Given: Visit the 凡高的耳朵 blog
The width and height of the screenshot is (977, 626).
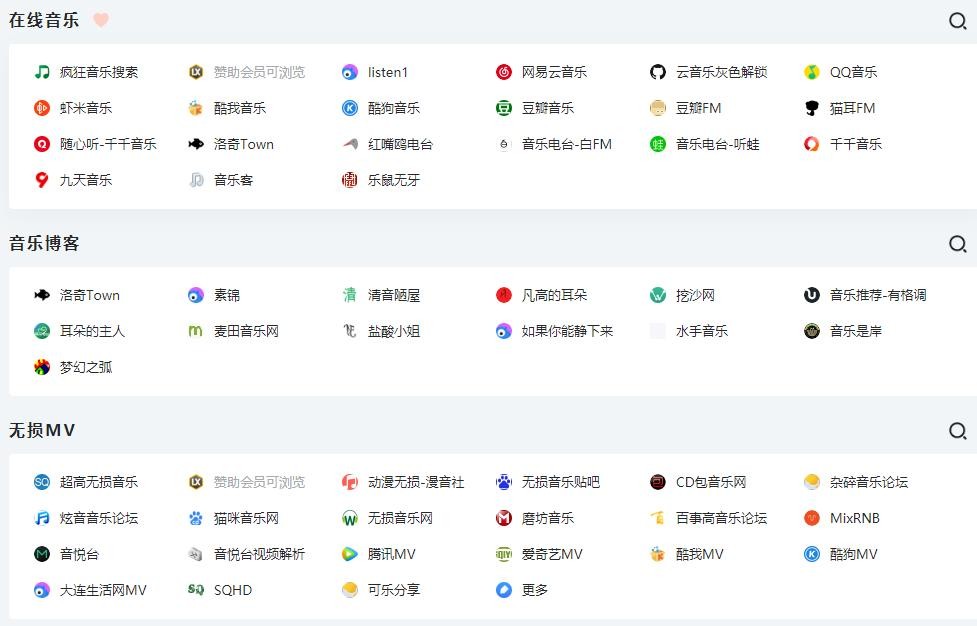Looking at the screenshot, I should point(554,295).
